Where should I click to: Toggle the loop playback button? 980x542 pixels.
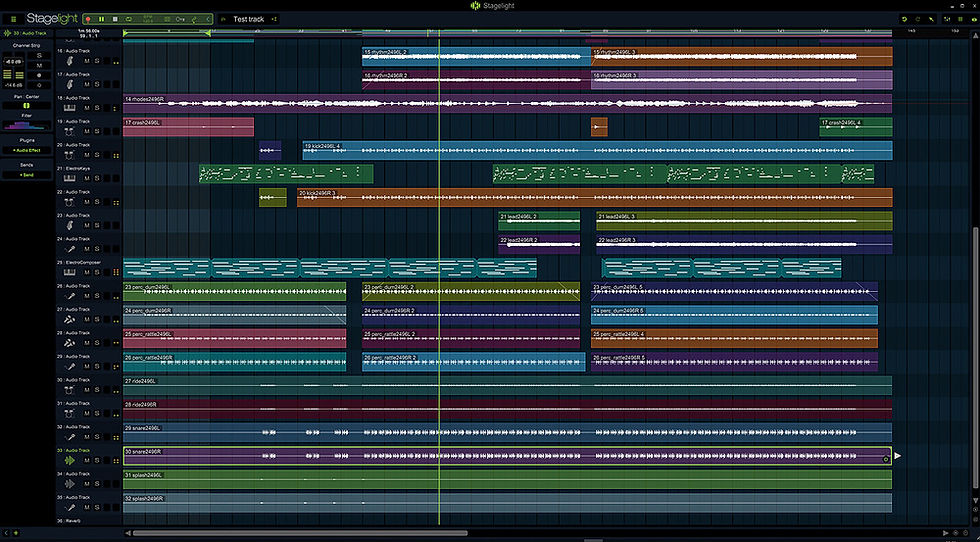(x=128, y=19)
